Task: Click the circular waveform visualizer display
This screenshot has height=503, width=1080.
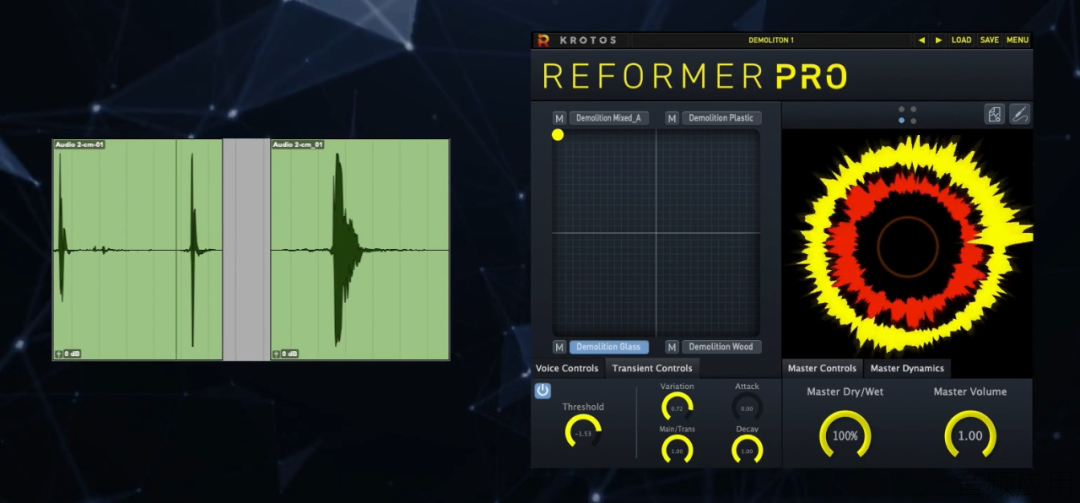Action: pyautogui.click(x=907, y=245)
